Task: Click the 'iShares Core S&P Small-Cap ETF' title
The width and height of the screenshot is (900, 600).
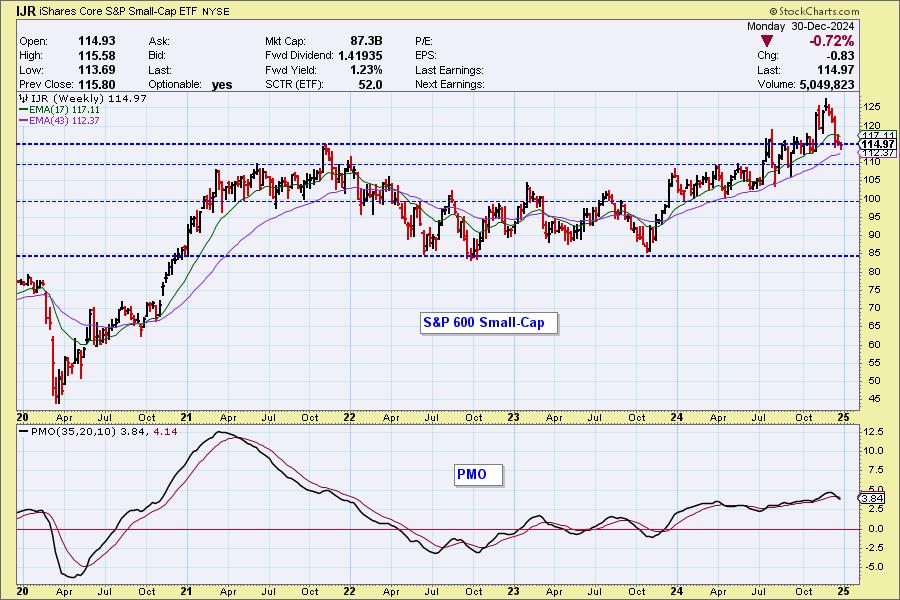Action: [118, 11]
